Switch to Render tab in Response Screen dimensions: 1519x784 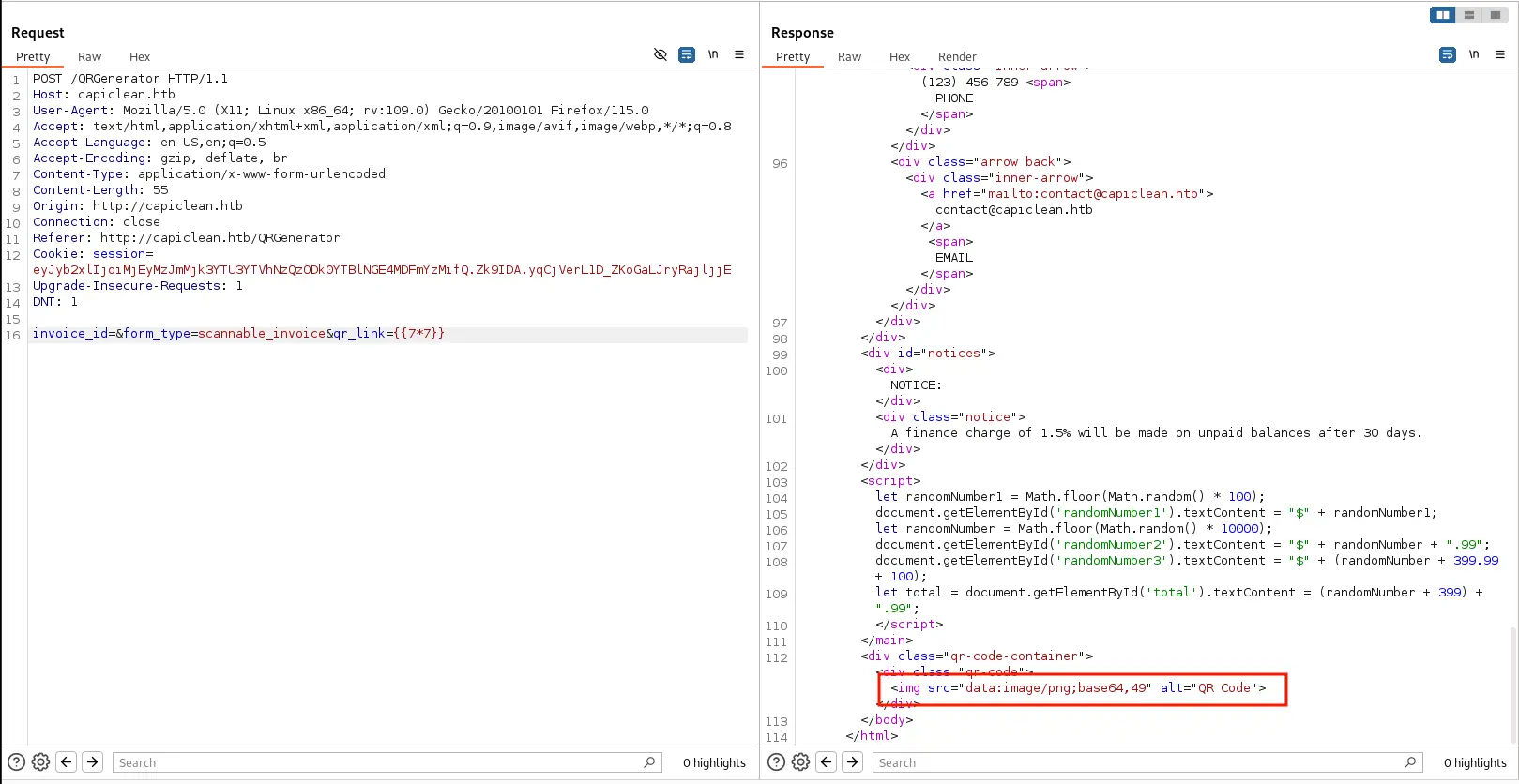957,57
